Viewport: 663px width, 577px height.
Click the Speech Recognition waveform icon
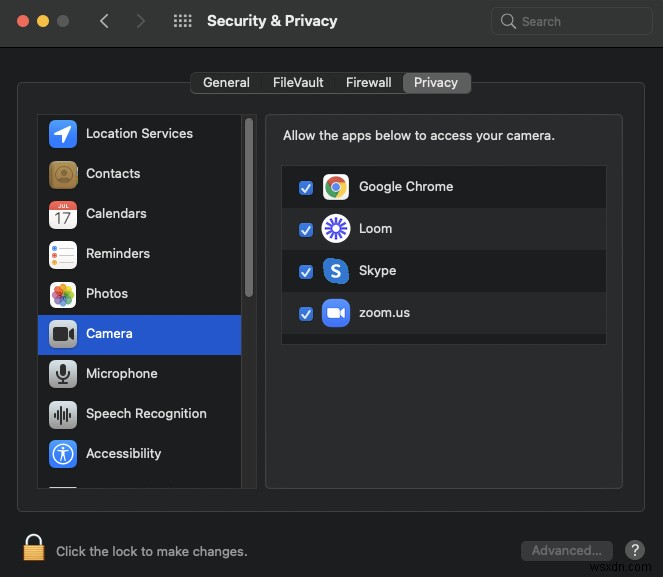tap(63, 414)
